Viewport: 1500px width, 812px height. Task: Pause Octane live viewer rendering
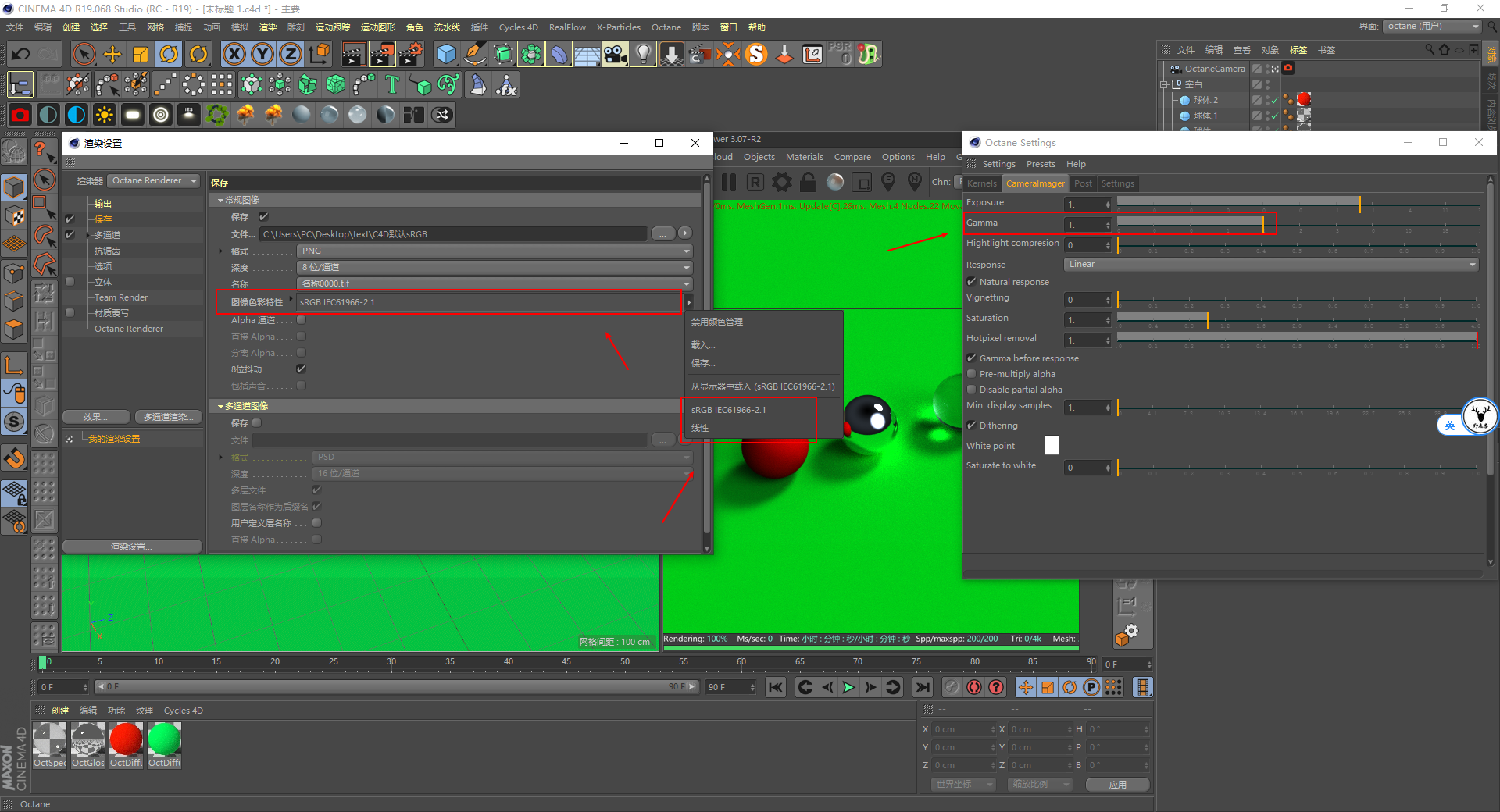point(729,182)
